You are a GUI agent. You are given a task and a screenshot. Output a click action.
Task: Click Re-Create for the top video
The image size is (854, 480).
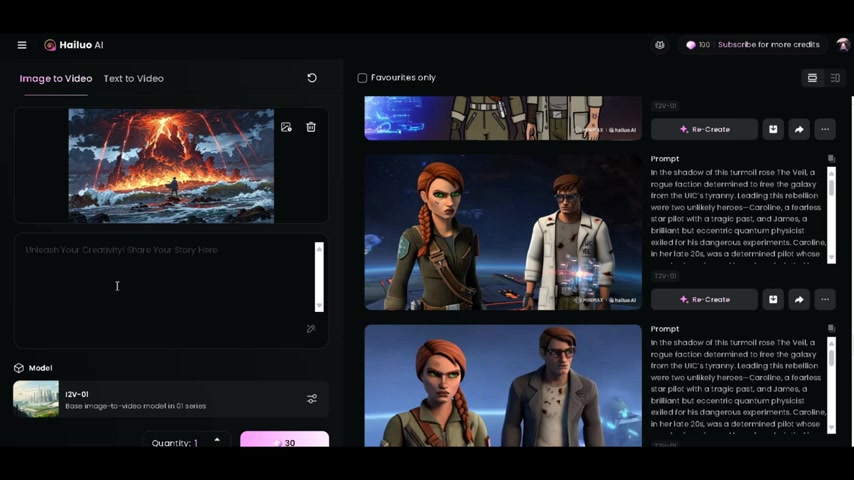704,129
